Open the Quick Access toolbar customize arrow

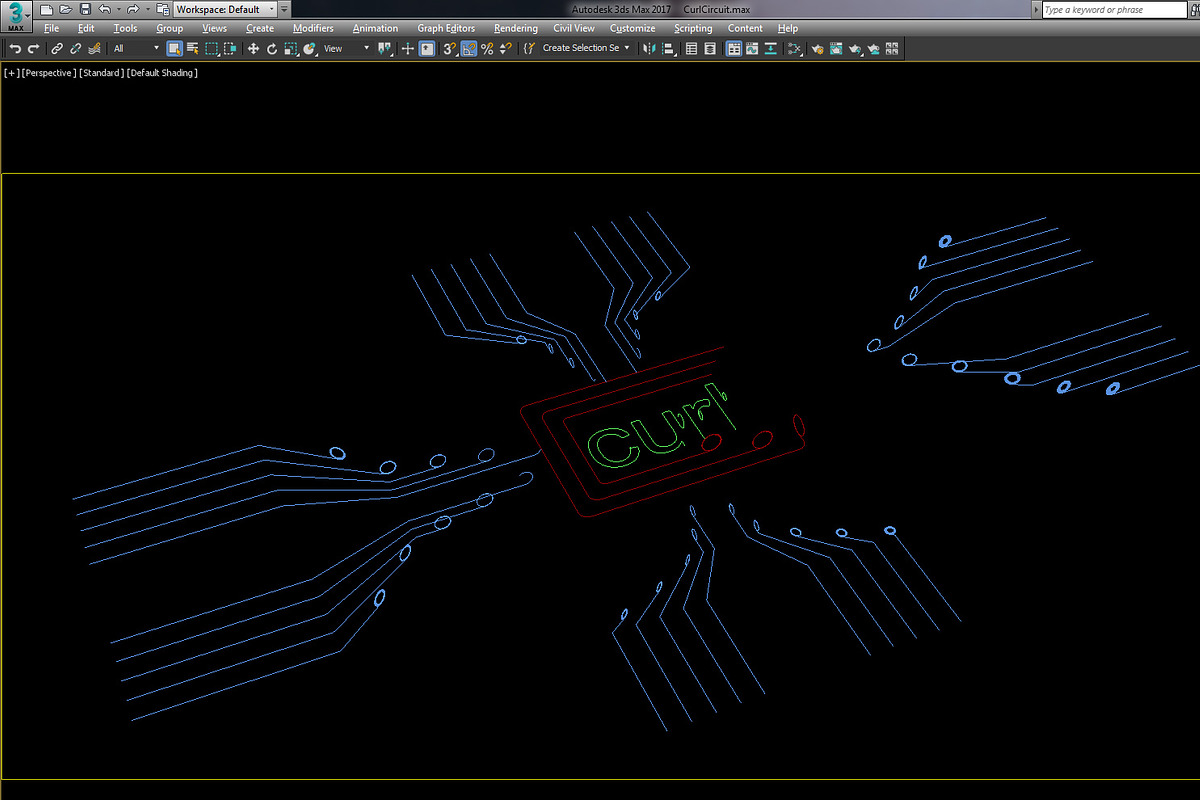284,9
